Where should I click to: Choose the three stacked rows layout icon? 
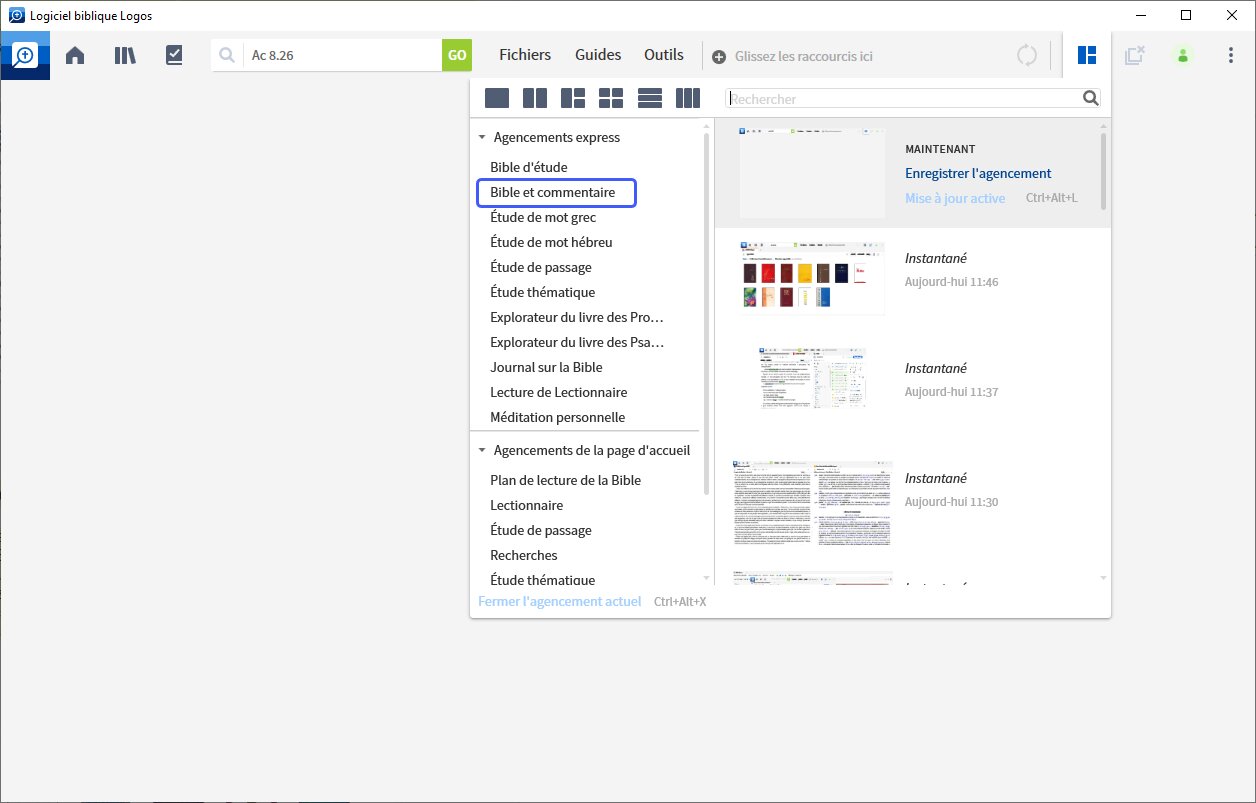coord(650,98)
